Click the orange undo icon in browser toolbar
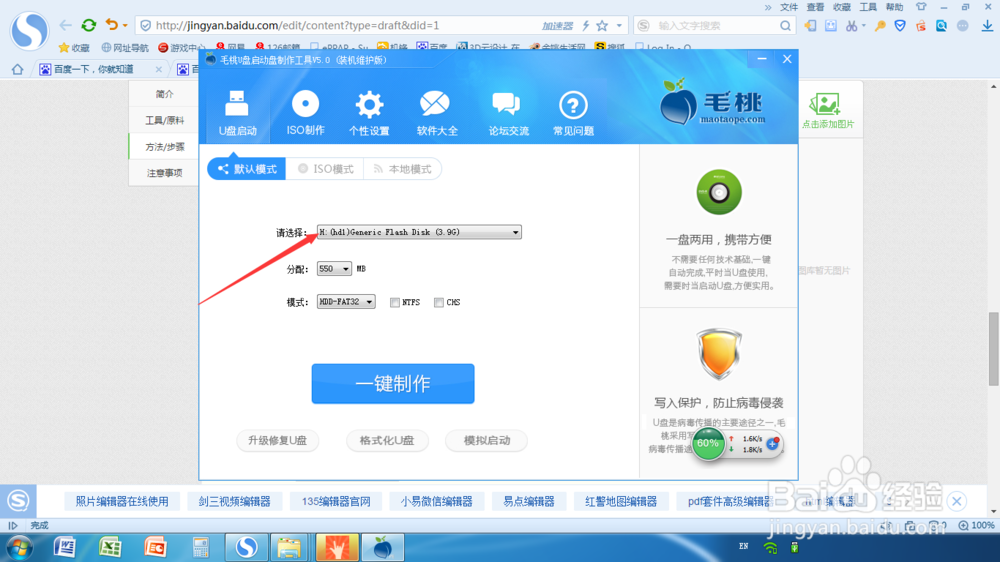Image resolution: width=1000 pixels, height=562 pixels. coord(112,25)
